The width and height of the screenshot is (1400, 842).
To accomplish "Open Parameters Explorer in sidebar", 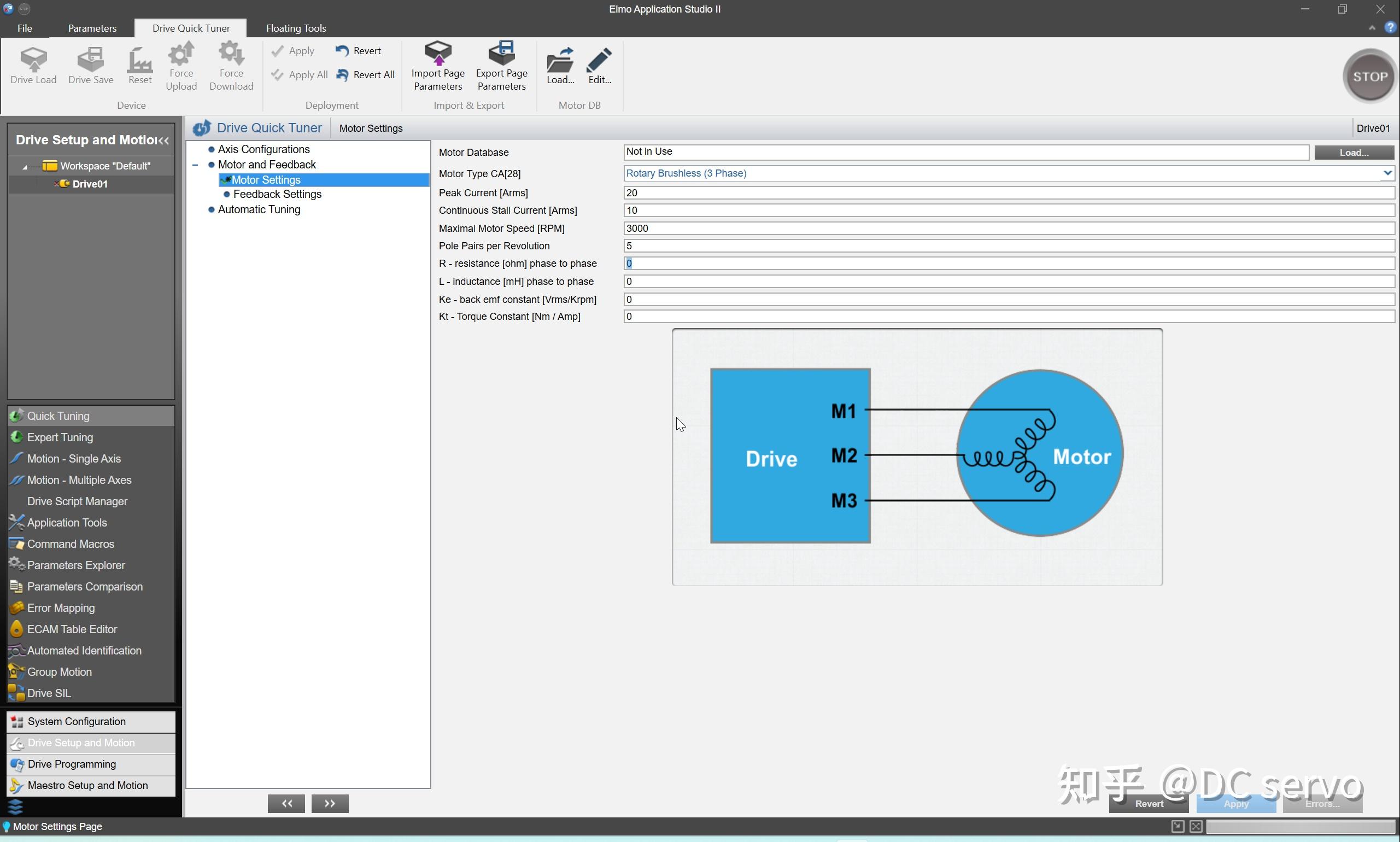I will pyautogui.click(x=76, y=565).
